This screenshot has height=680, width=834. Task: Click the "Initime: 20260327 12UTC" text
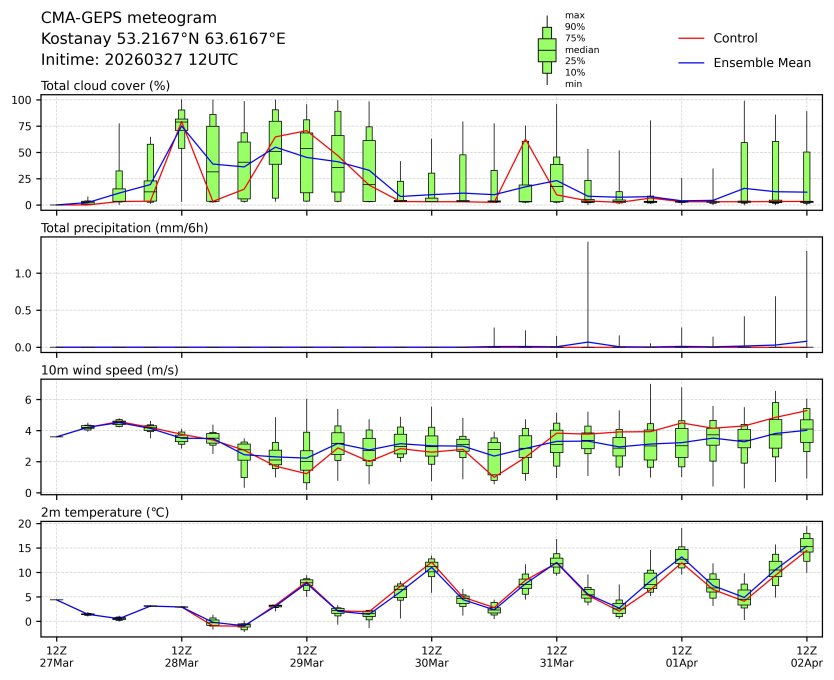(139, 60)
